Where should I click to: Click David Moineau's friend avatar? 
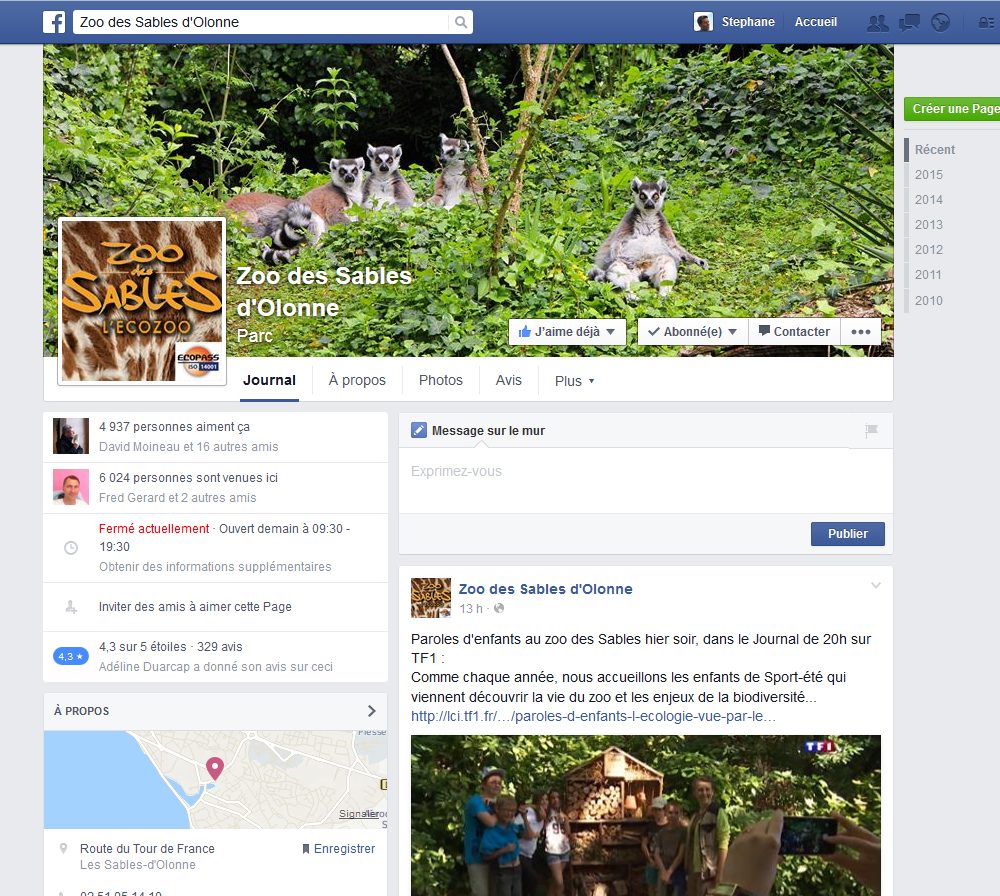point(71,436)
